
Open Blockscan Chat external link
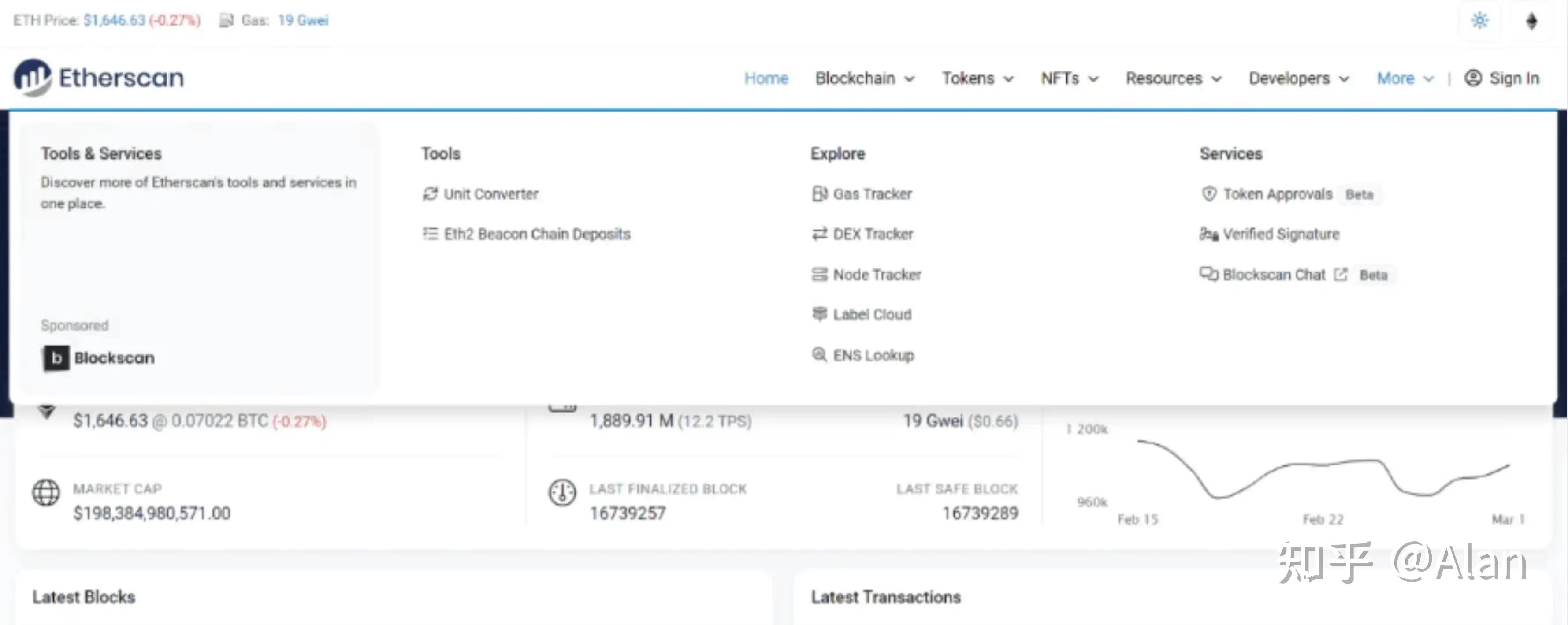click(1274, 275)
